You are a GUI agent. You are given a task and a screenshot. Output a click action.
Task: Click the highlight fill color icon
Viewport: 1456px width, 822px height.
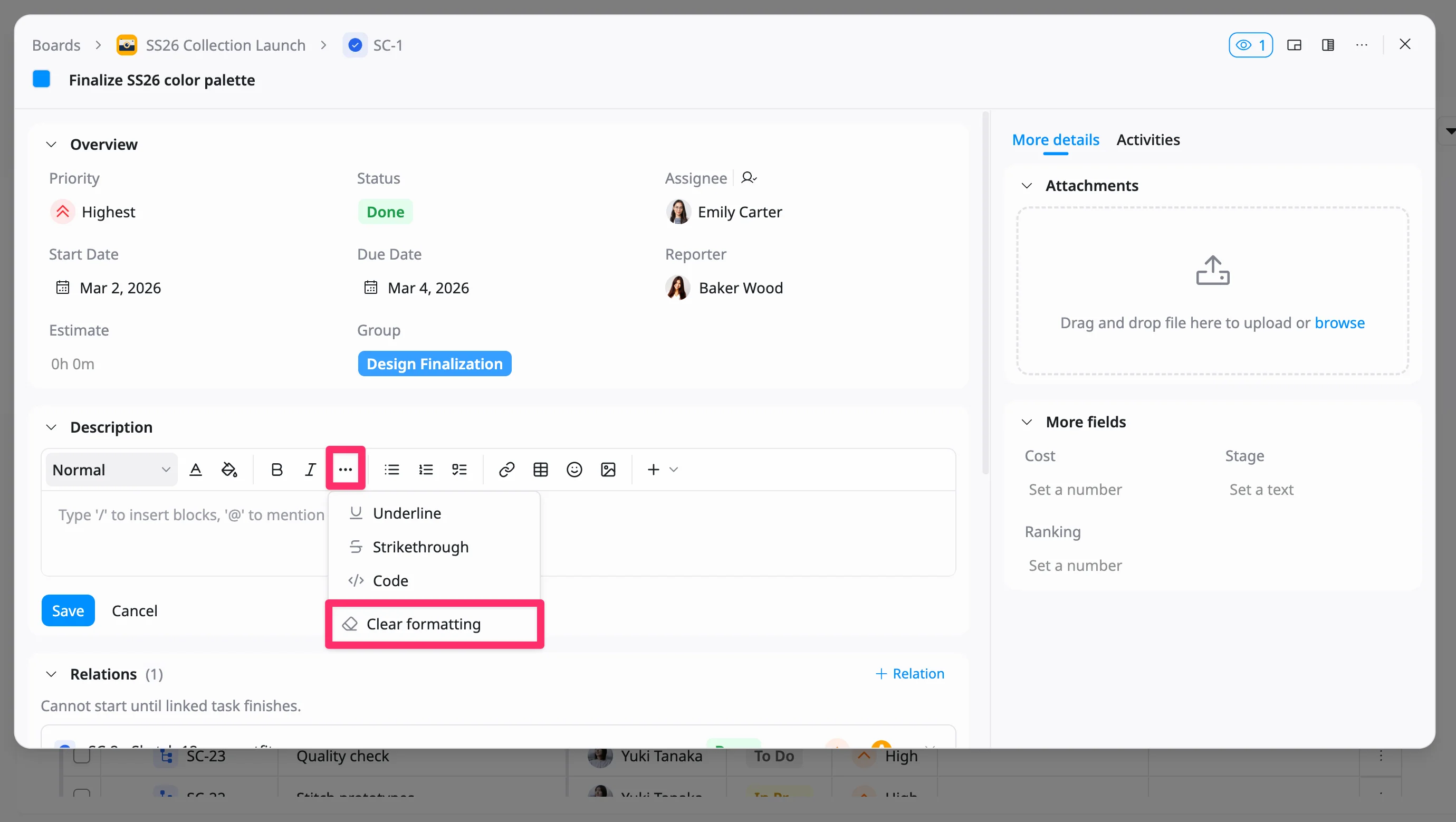(229, 469)
